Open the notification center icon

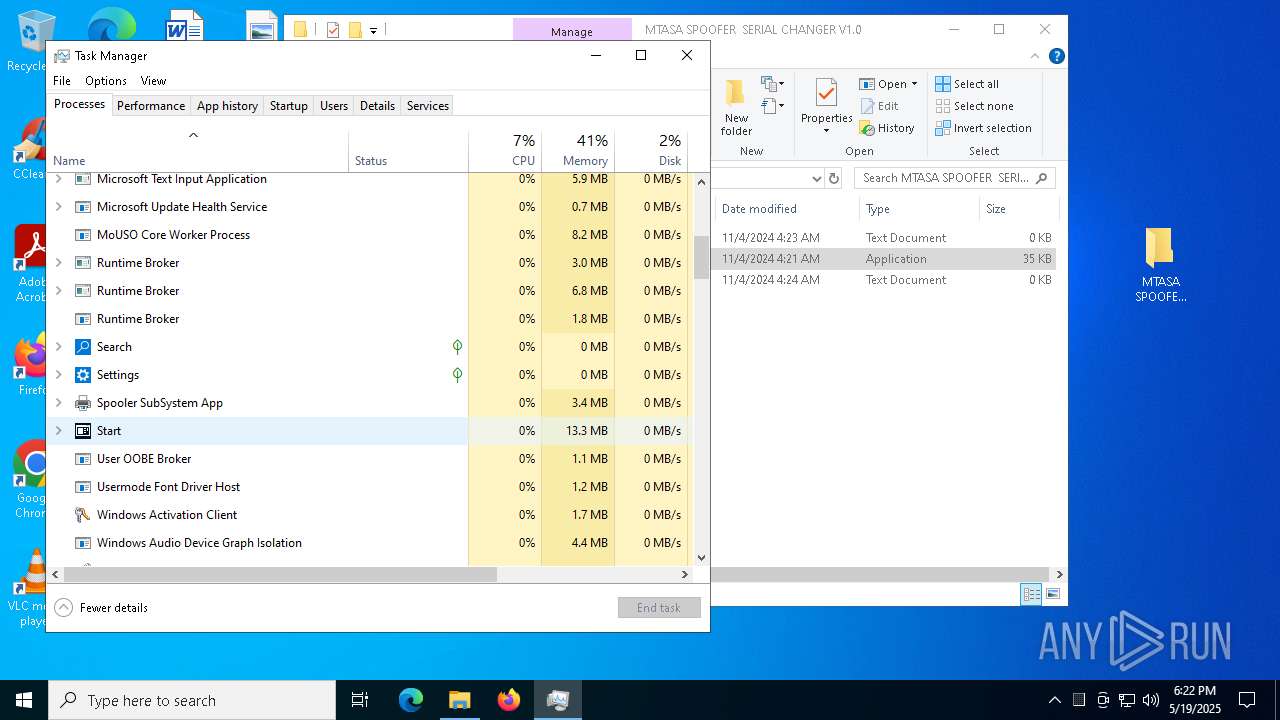click(1247, 700)
